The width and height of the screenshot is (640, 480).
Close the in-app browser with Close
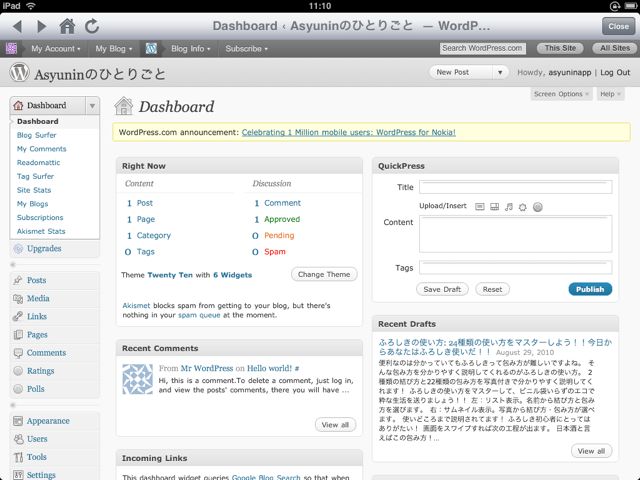pyautogui.click(x=618, y=26)
